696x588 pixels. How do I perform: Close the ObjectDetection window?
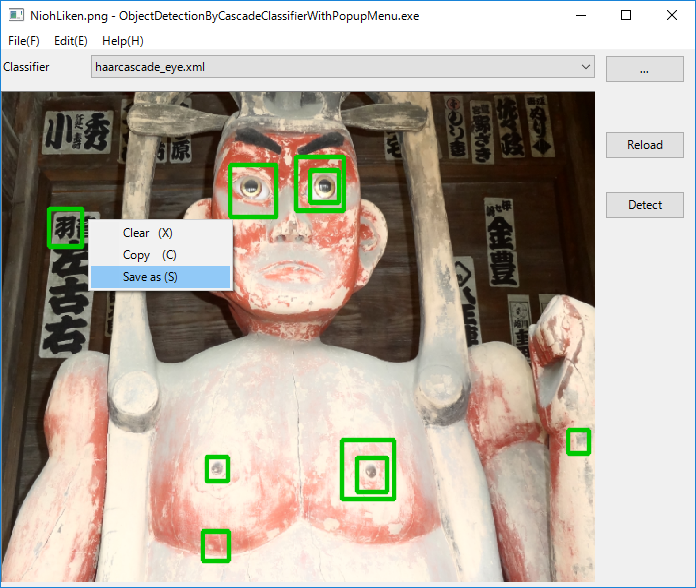coord(672,16)
